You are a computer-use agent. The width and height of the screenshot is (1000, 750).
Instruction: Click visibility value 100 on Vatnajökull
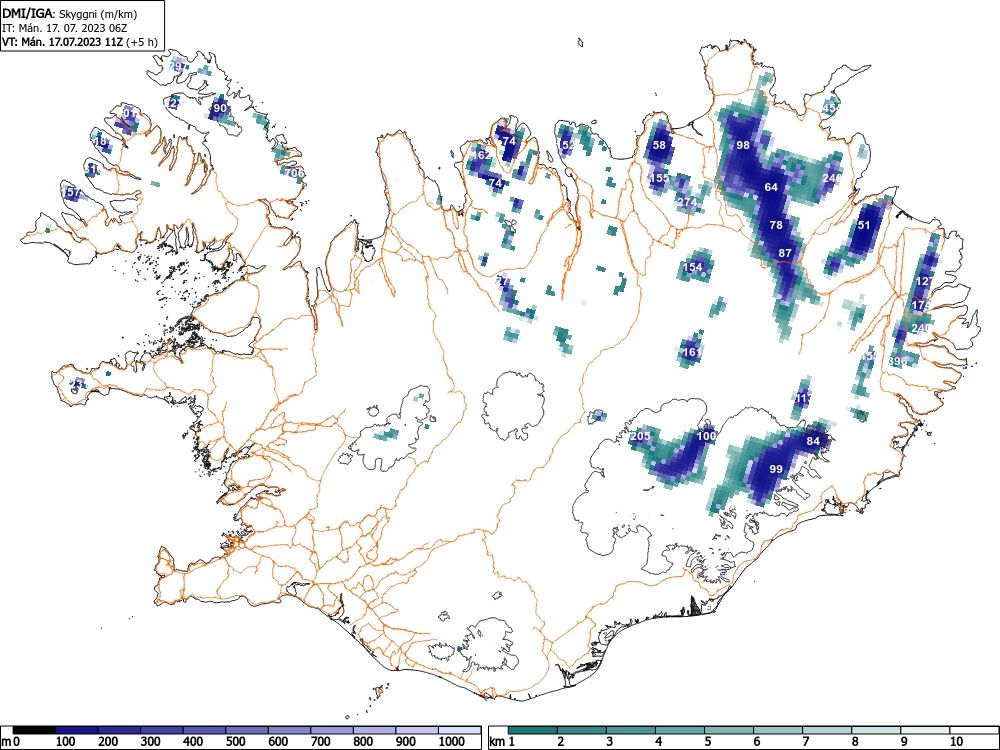click(x=706, y=436)
